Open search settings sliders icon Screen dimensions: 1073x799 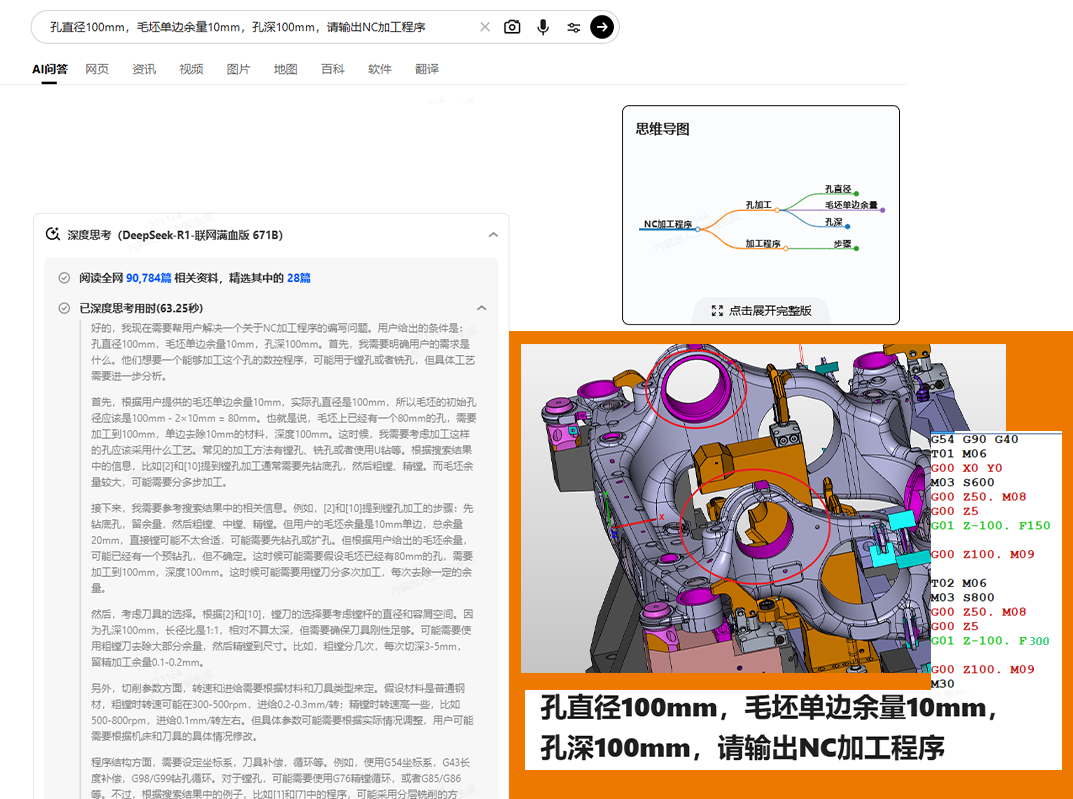click(x=573, y=27)
